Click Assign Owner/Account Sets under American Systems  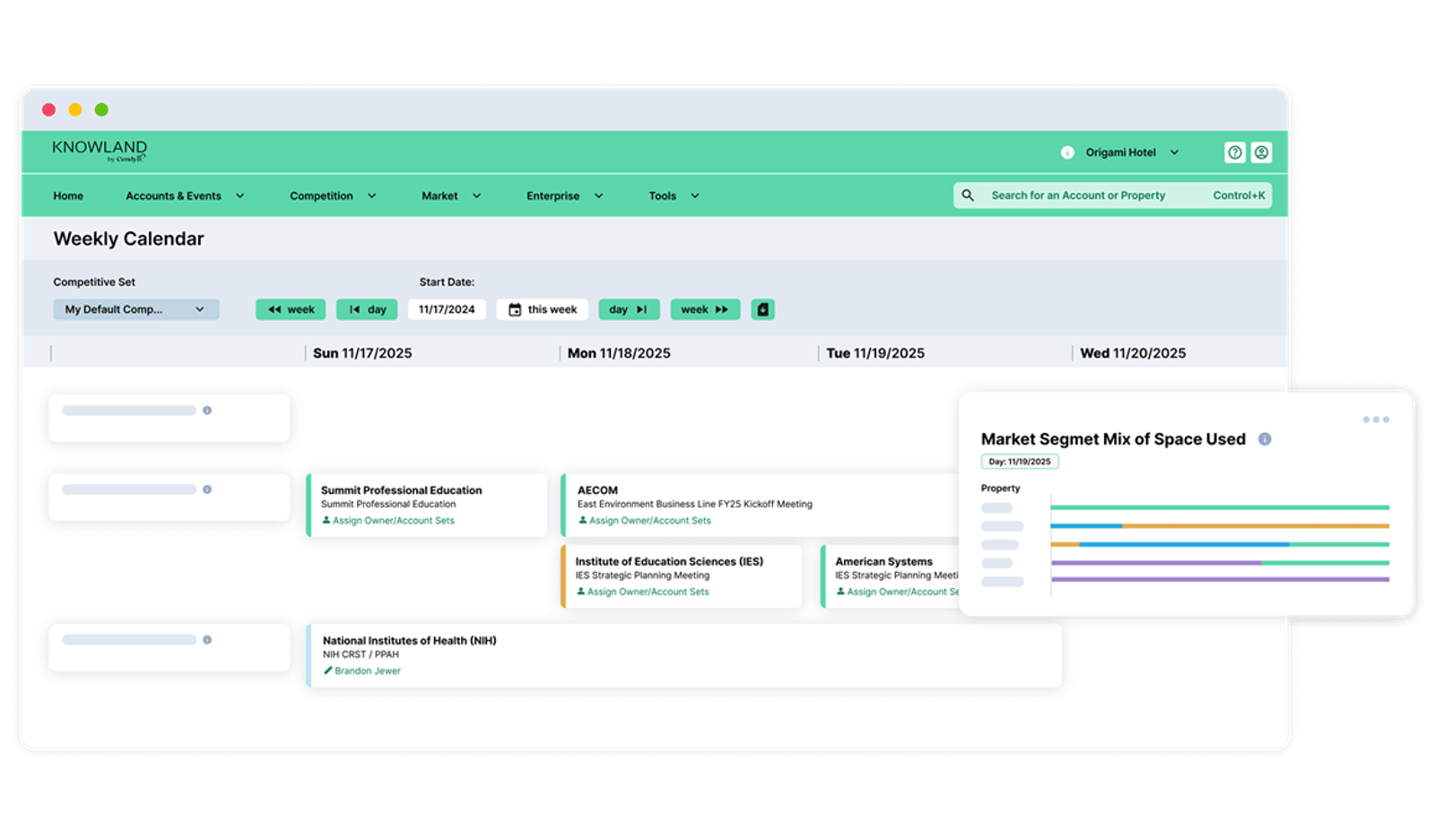tap(903, 592)
